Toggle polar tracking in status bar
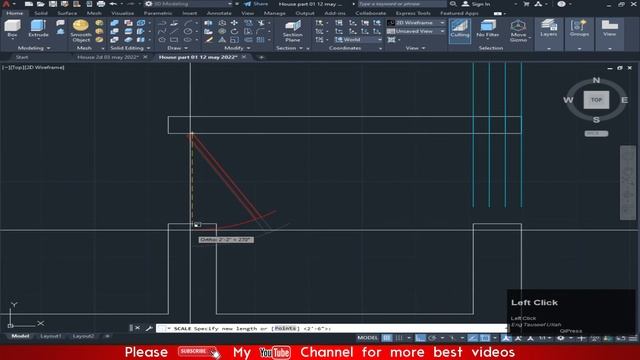 (432, 338)
